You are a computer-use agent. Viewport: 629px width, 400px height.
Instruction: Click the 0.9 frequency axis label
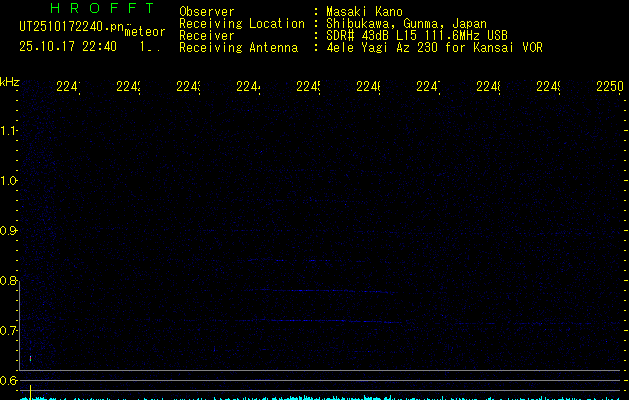(x=8, y=231)
